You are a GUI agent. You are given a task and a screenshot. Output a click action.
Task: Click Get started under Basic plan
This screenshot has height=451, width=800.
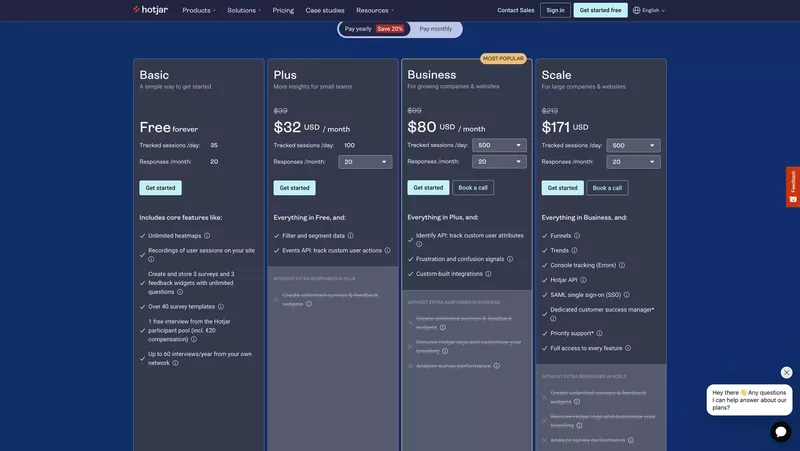[x=160, y=188]
